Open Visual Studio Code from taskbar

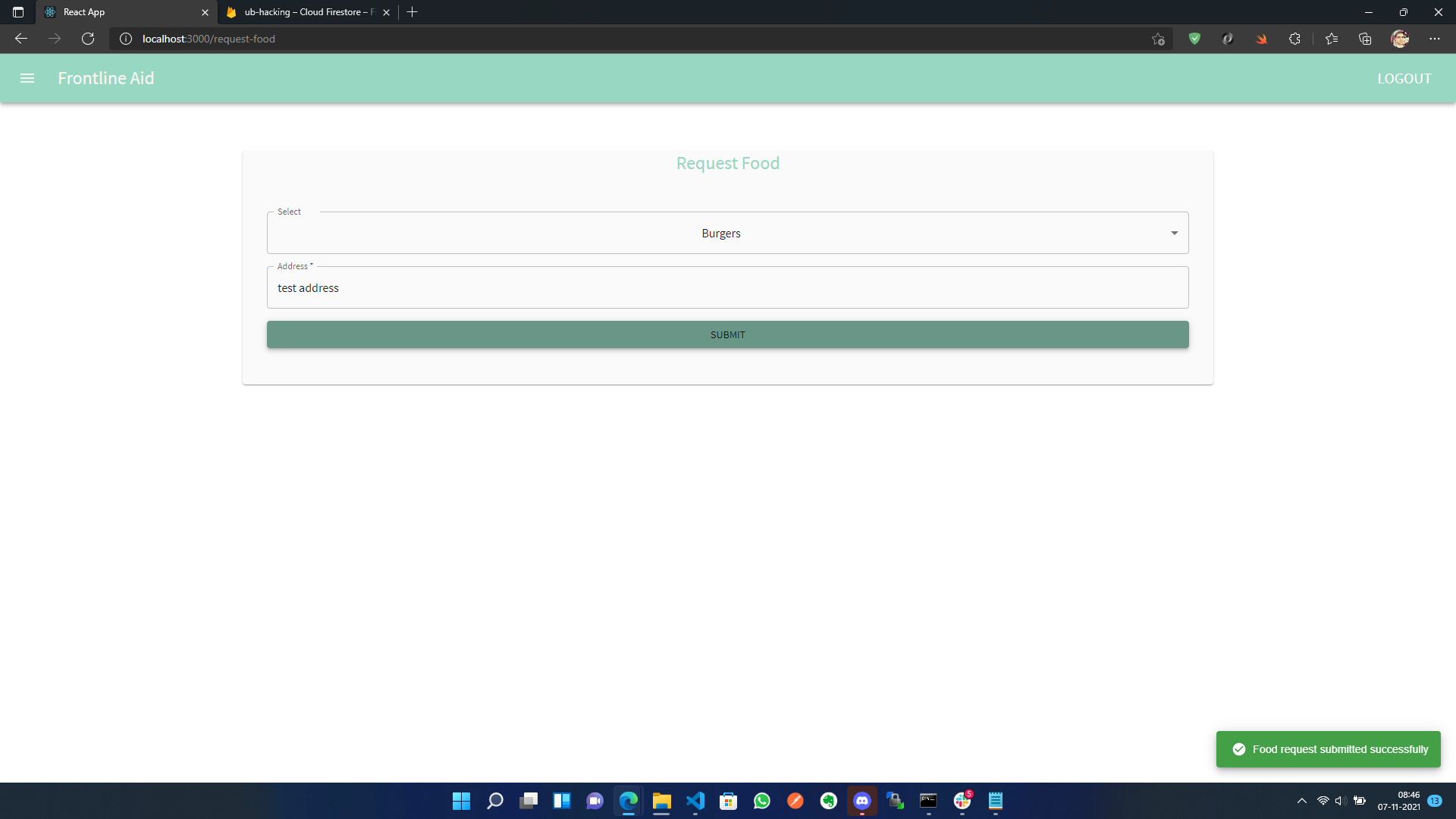tap(695, 801)
